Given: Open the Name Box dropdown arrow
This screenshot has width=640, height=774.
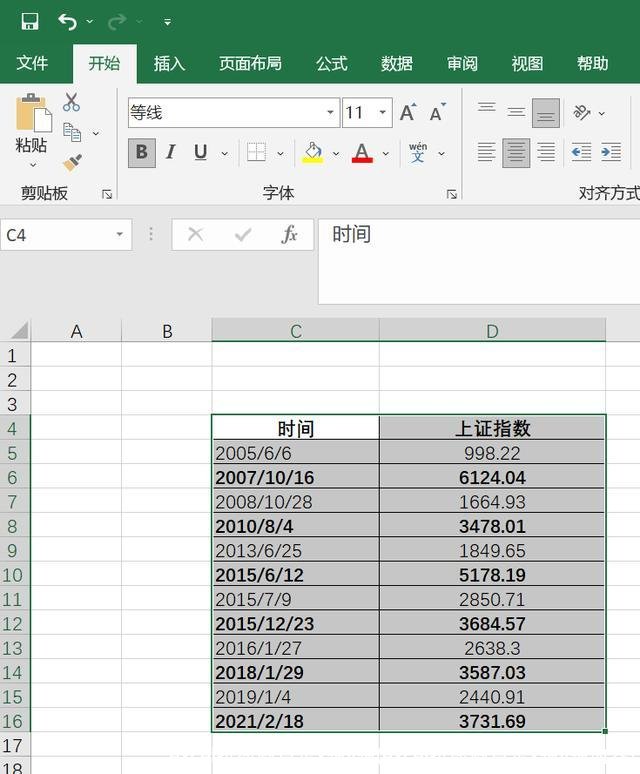Looking at the screenshot, I should tap(119, 234).
